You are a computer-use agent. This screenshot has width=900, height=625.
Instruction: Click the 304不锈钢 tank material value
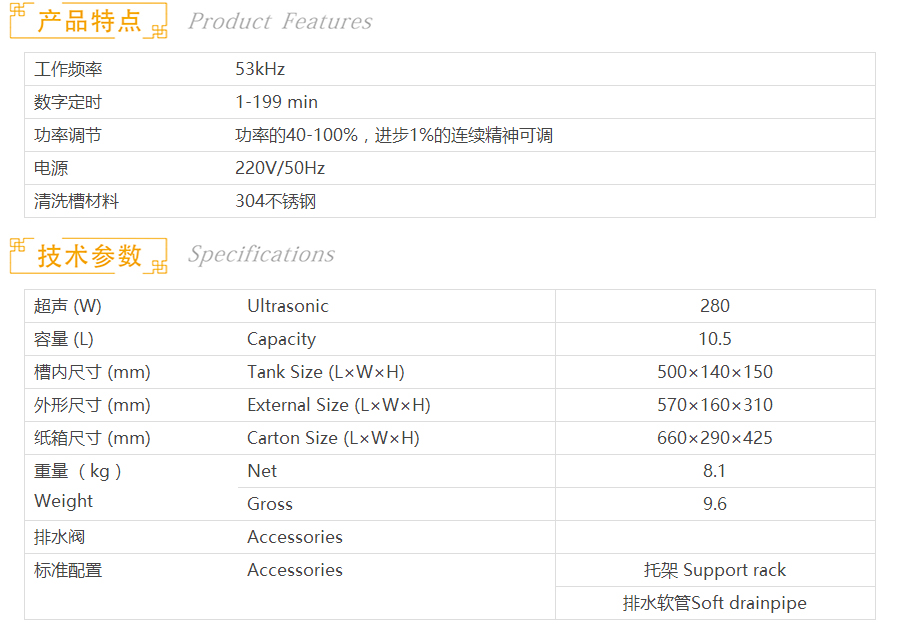(x=276, y=201)
